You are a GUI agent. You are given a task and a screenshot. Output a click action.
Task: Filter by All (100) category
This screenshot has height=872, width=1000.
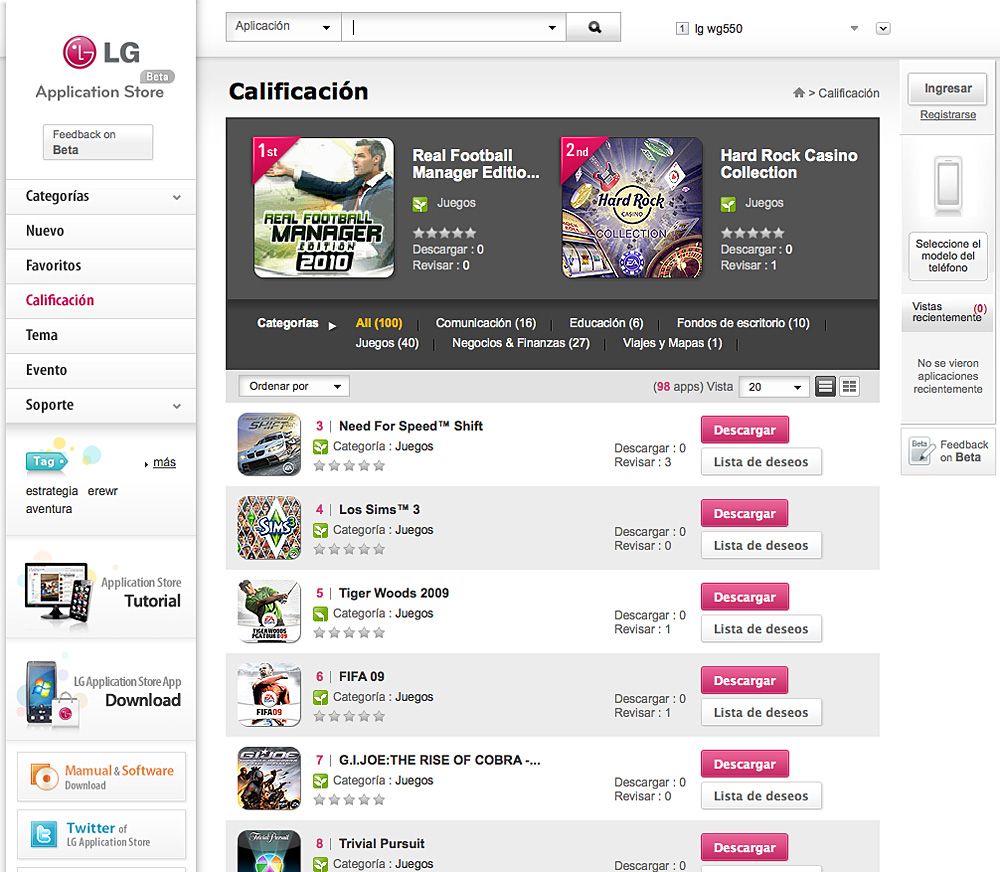379,323
